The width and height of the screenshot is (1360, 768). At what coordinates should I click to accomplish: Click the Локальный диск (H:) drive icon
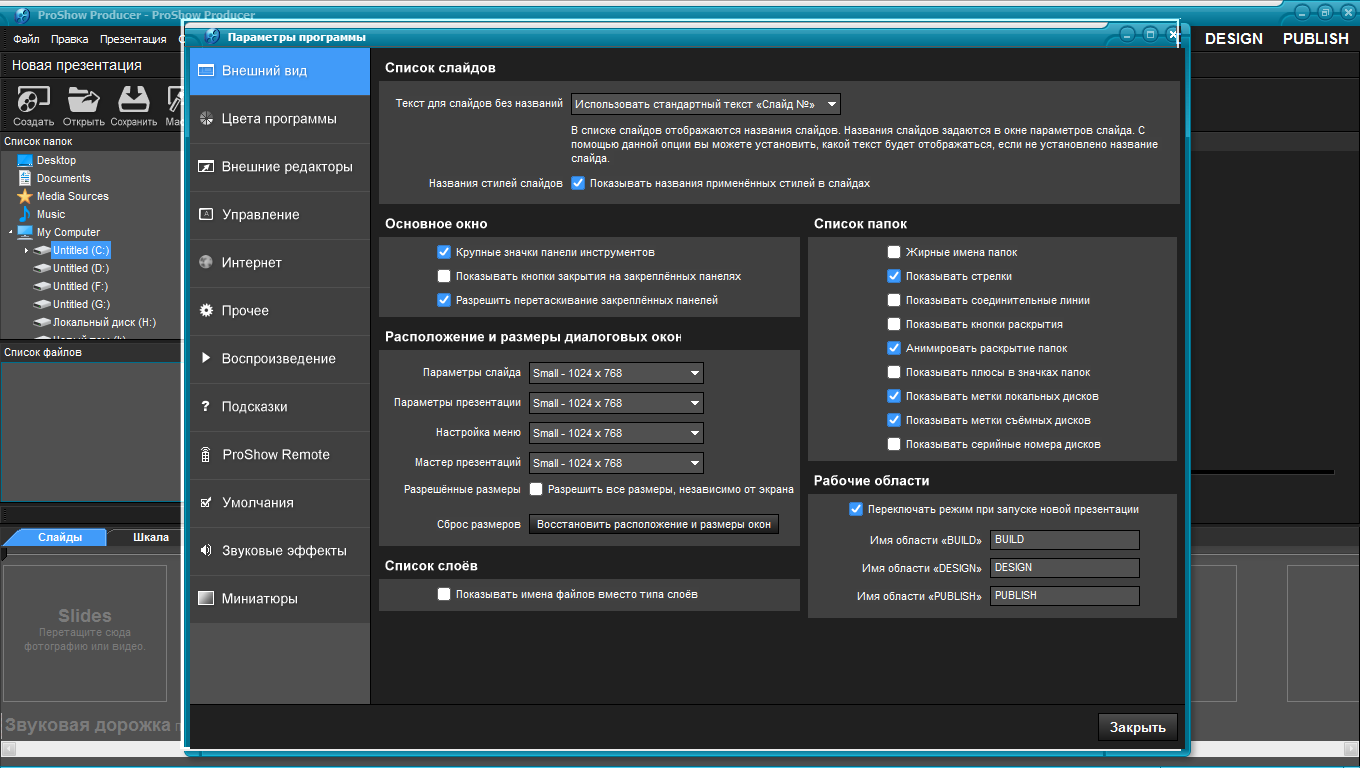coord(42,322)
